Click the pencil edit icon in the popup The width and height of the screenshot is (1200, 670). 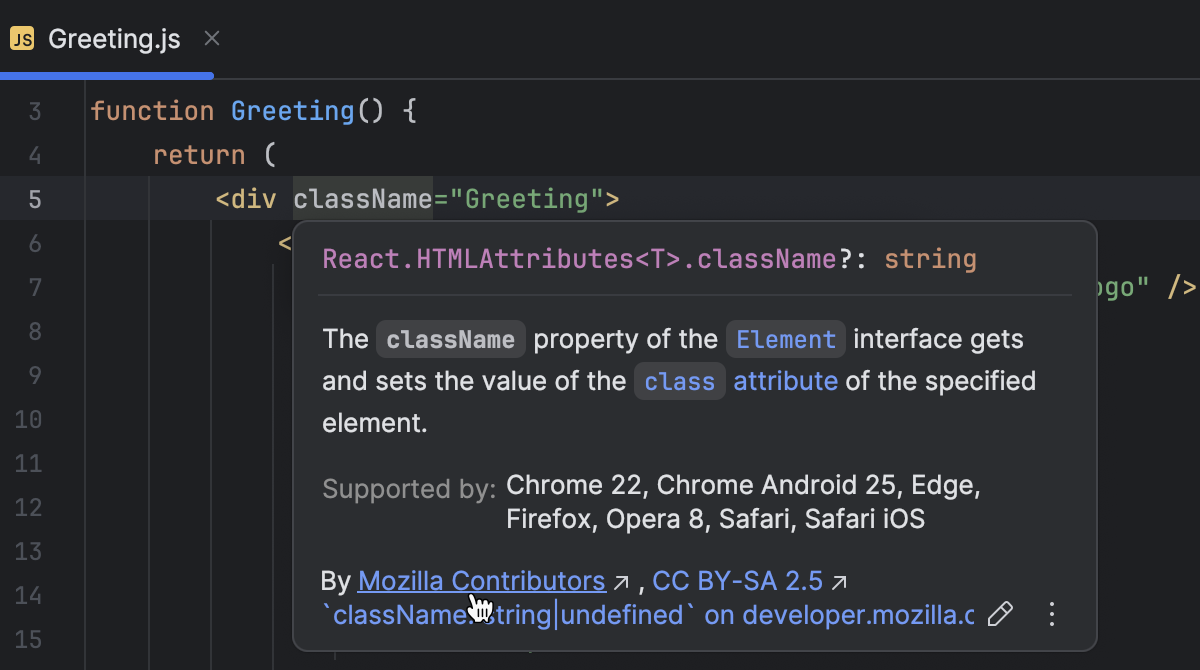(999, 614)
